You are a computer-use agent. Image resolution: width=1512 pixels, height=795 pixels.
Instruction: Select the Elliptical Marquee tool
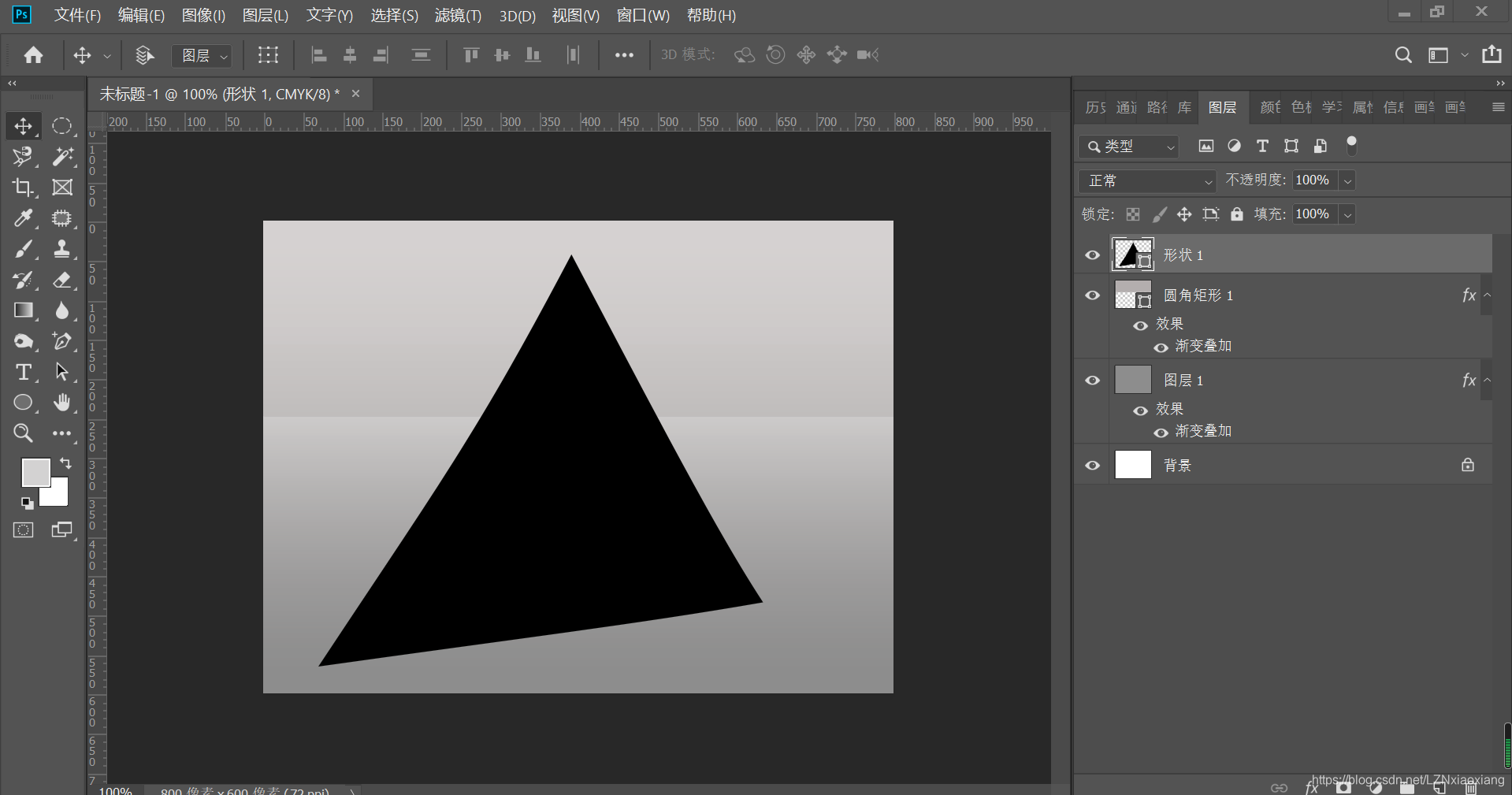(x=61, y=126)
